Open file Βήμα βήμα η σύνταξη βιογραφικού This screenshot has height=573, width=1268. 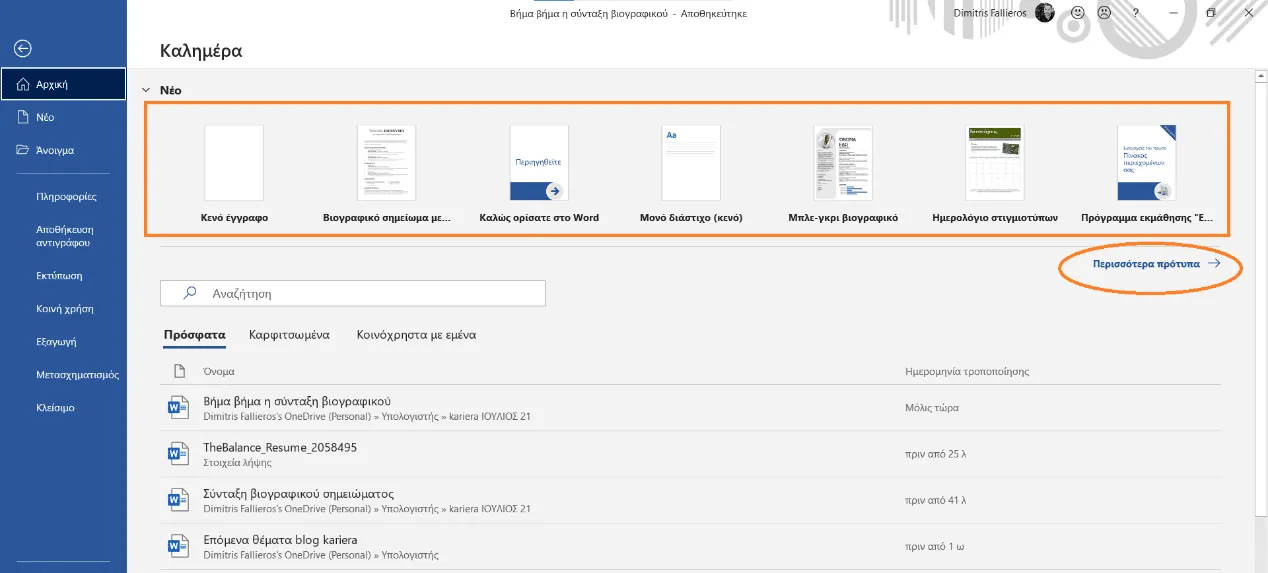[297, 401]
